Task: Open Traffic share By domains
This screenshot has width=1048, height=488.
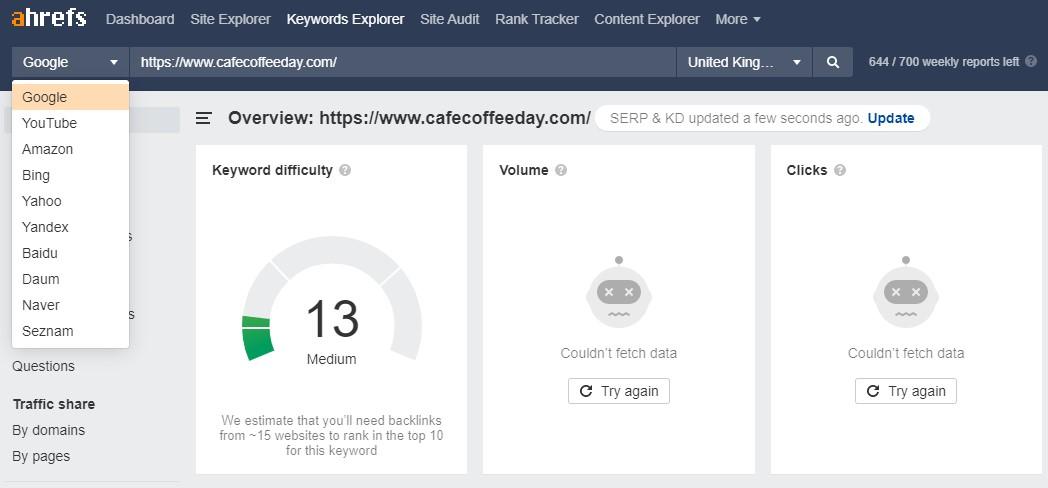Action: point(48,430)
